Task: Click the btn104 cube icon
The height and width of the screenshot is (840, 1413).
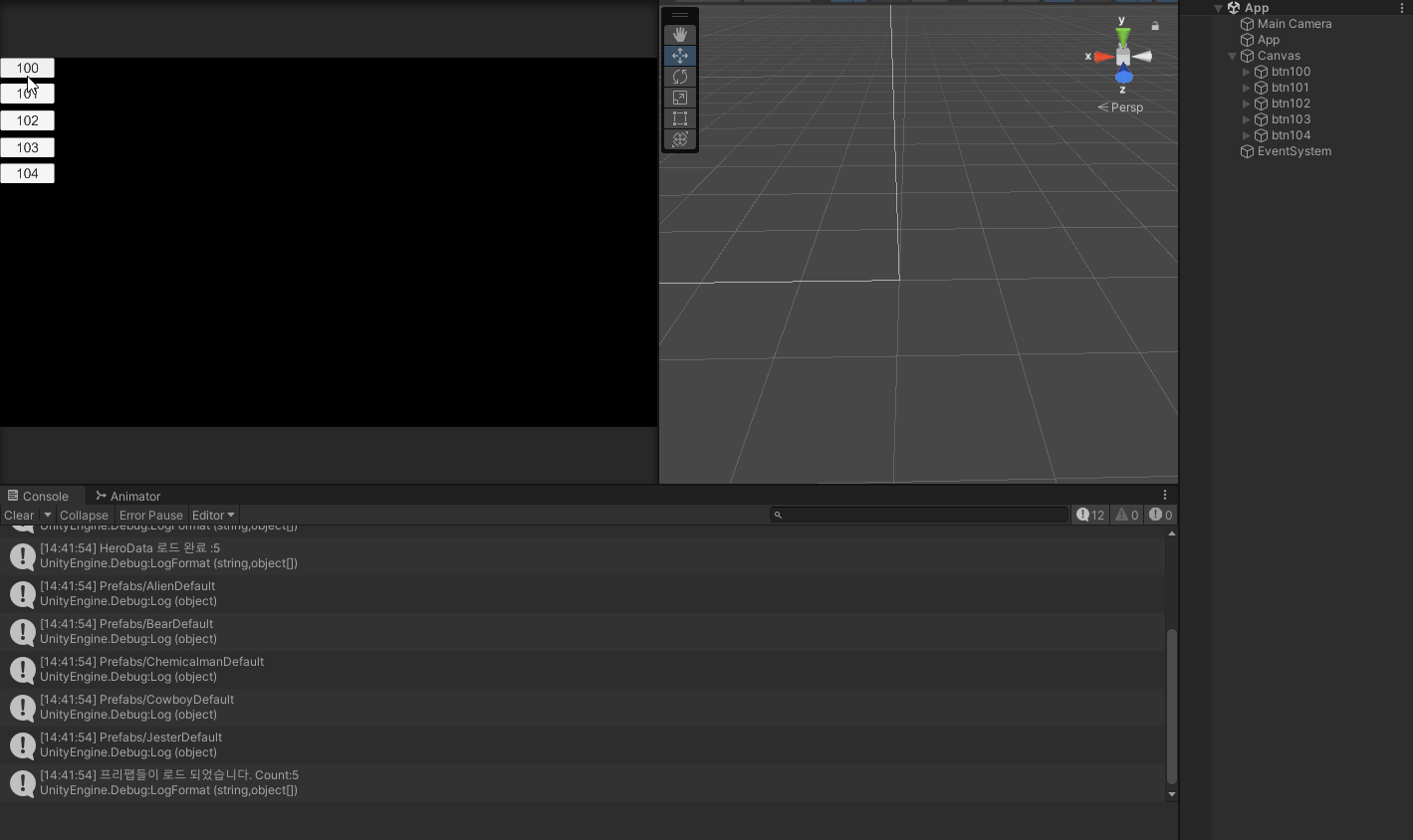Action: pyautogui.click(x=1261, y=135)
